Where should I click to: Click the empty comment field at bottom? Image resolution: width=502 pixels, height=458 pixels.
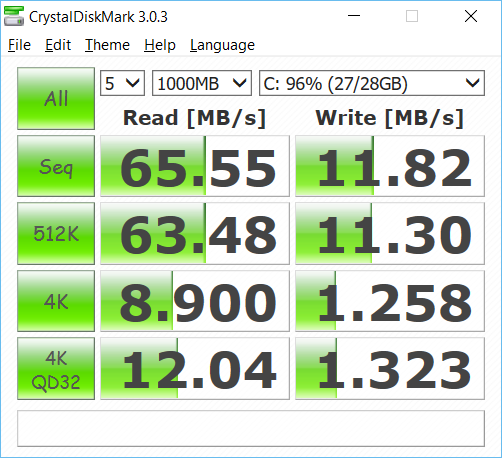pos(251,428)
